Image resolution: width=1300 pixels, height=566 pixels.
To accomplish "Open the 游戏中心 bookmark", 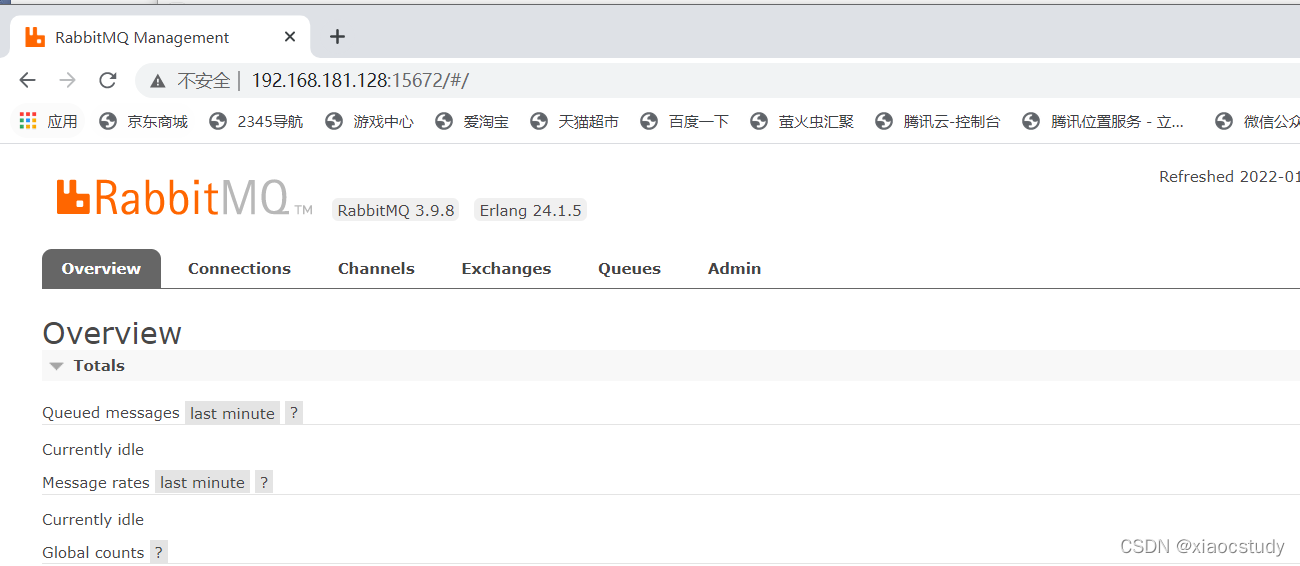I will [x=369, y=121].
